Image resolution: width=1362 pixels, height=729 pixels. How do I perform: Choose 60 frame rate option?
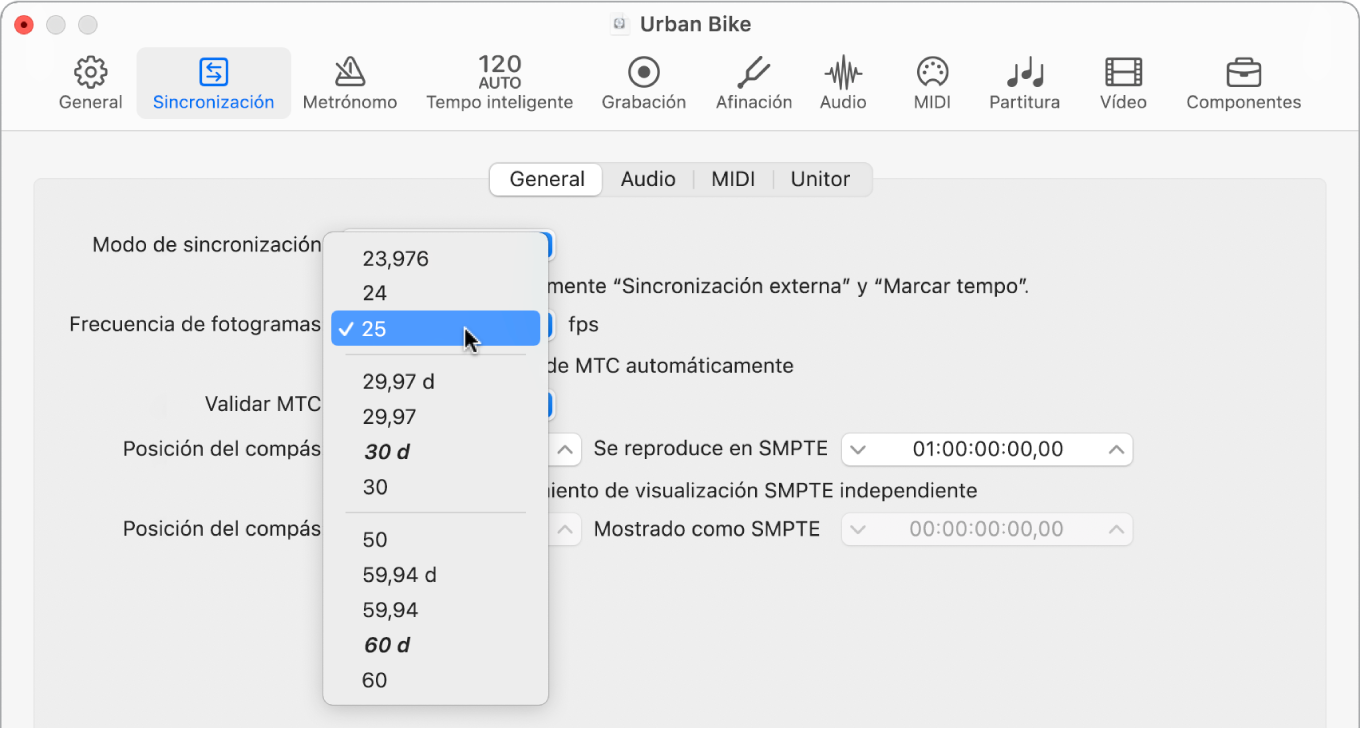pos(436,680)
